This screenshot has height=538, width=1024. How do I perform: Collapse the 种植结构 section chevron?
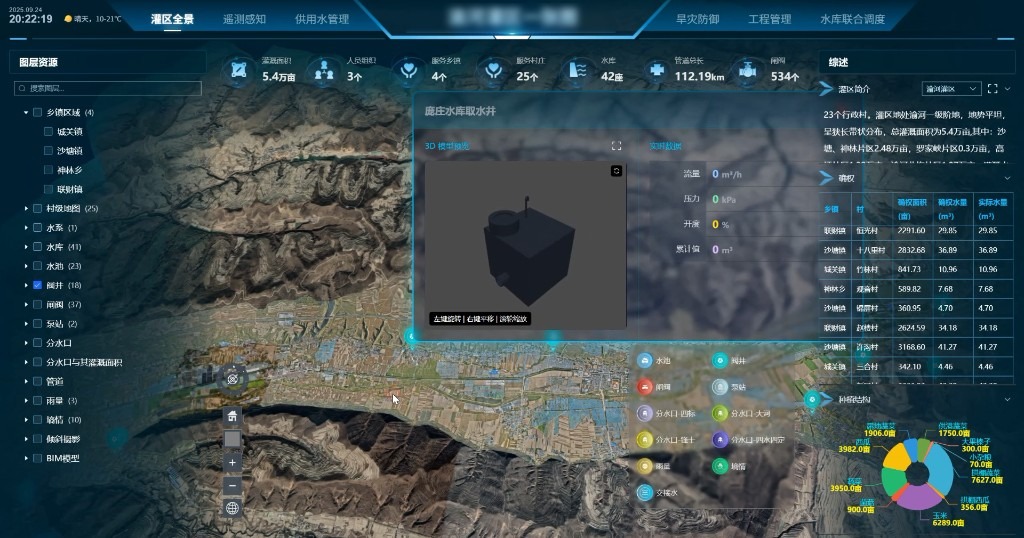(x=1007, y=399)
